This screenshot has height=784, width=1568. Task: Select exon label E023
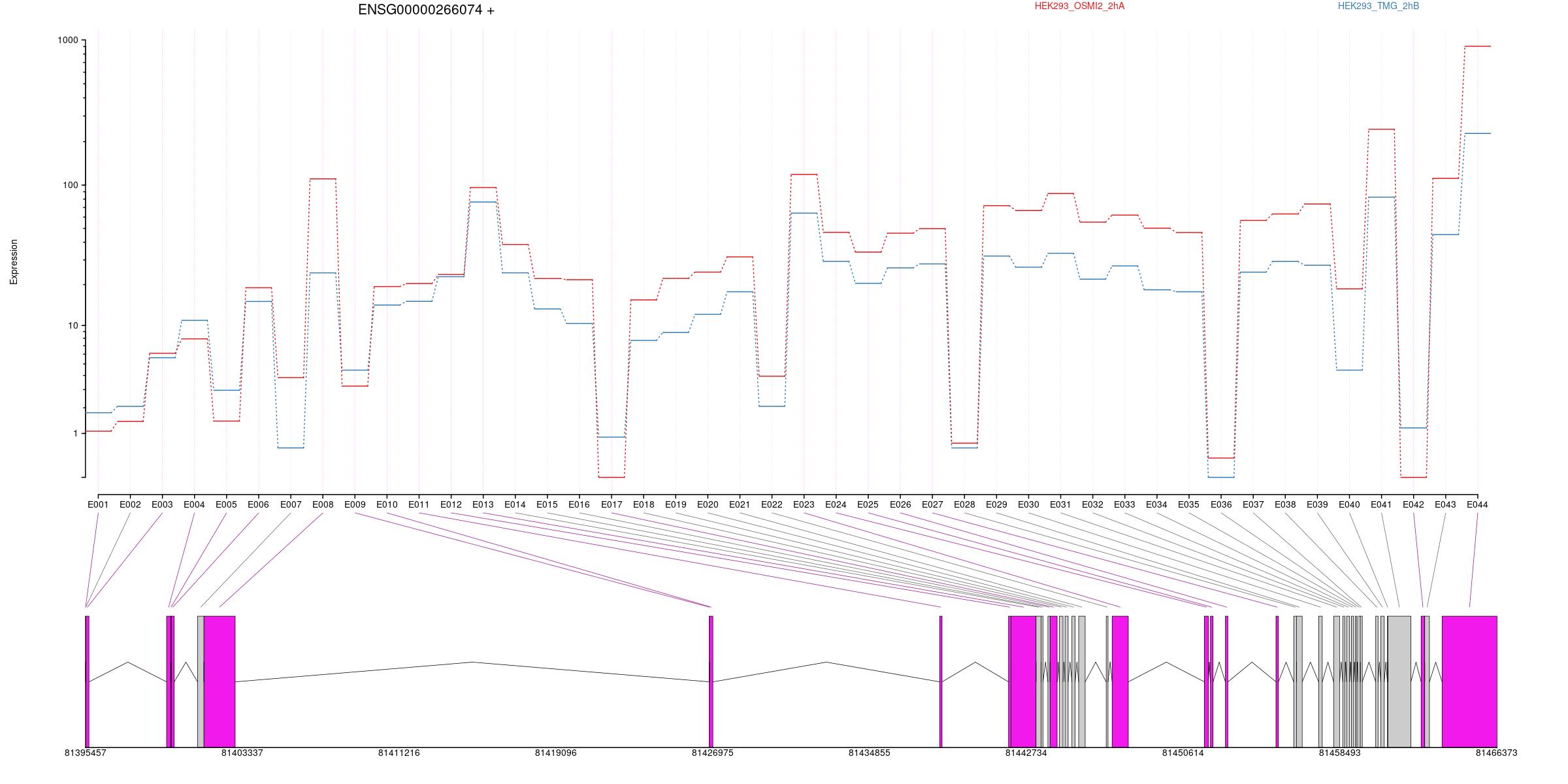click(804, 504)
